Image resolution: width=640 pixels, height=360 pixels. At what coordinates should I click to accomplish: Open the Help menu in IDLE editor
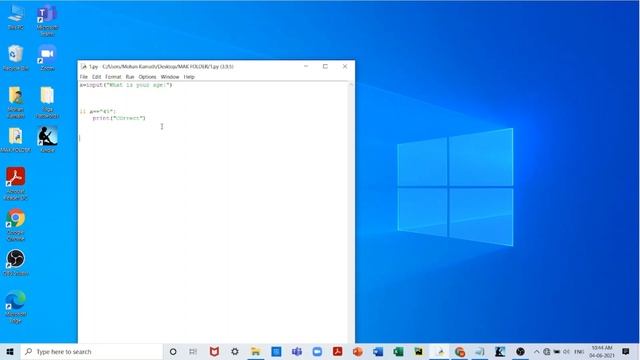[x=189, y=77]
